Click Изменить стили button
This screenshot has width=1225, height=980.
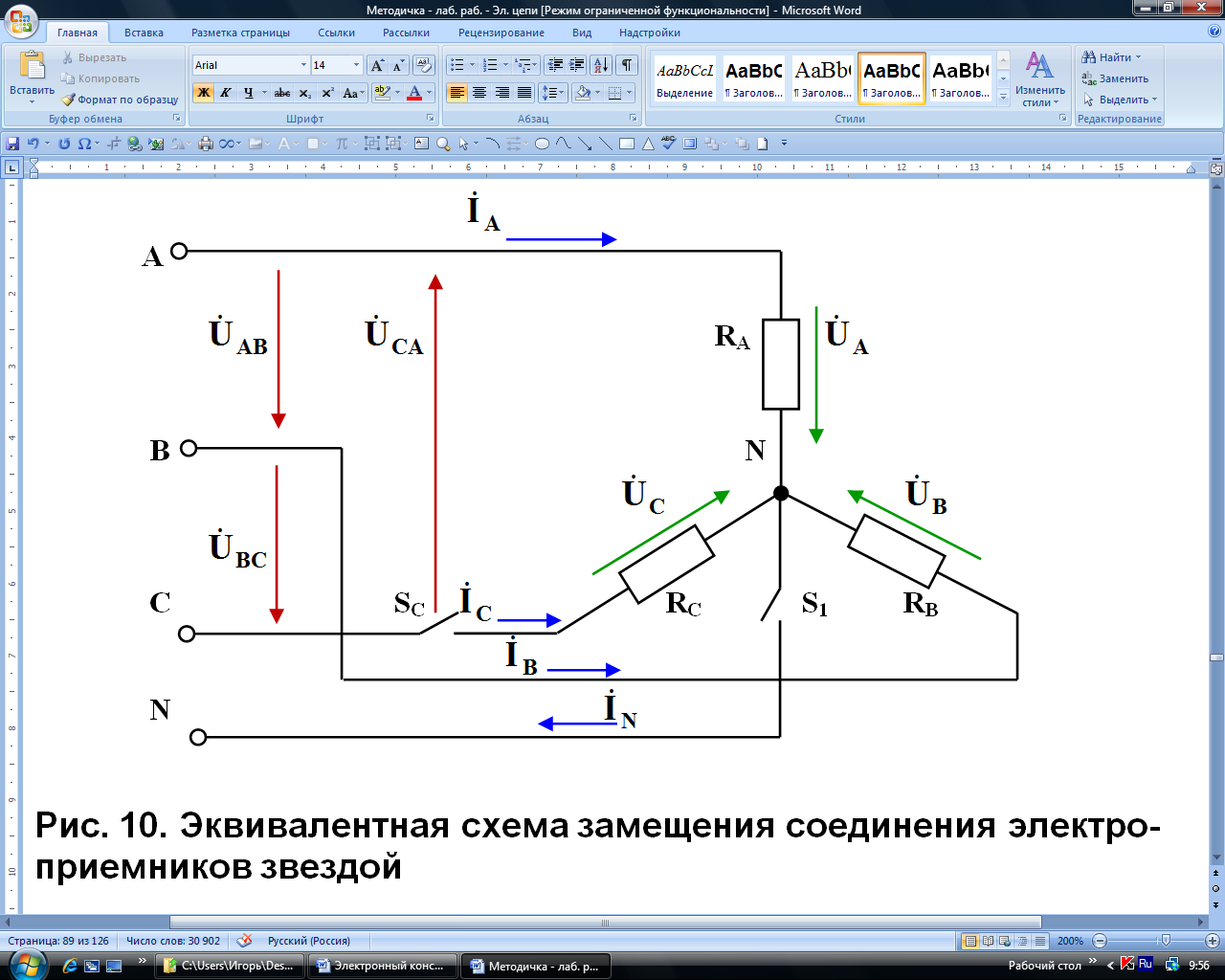pos(1040,78)
